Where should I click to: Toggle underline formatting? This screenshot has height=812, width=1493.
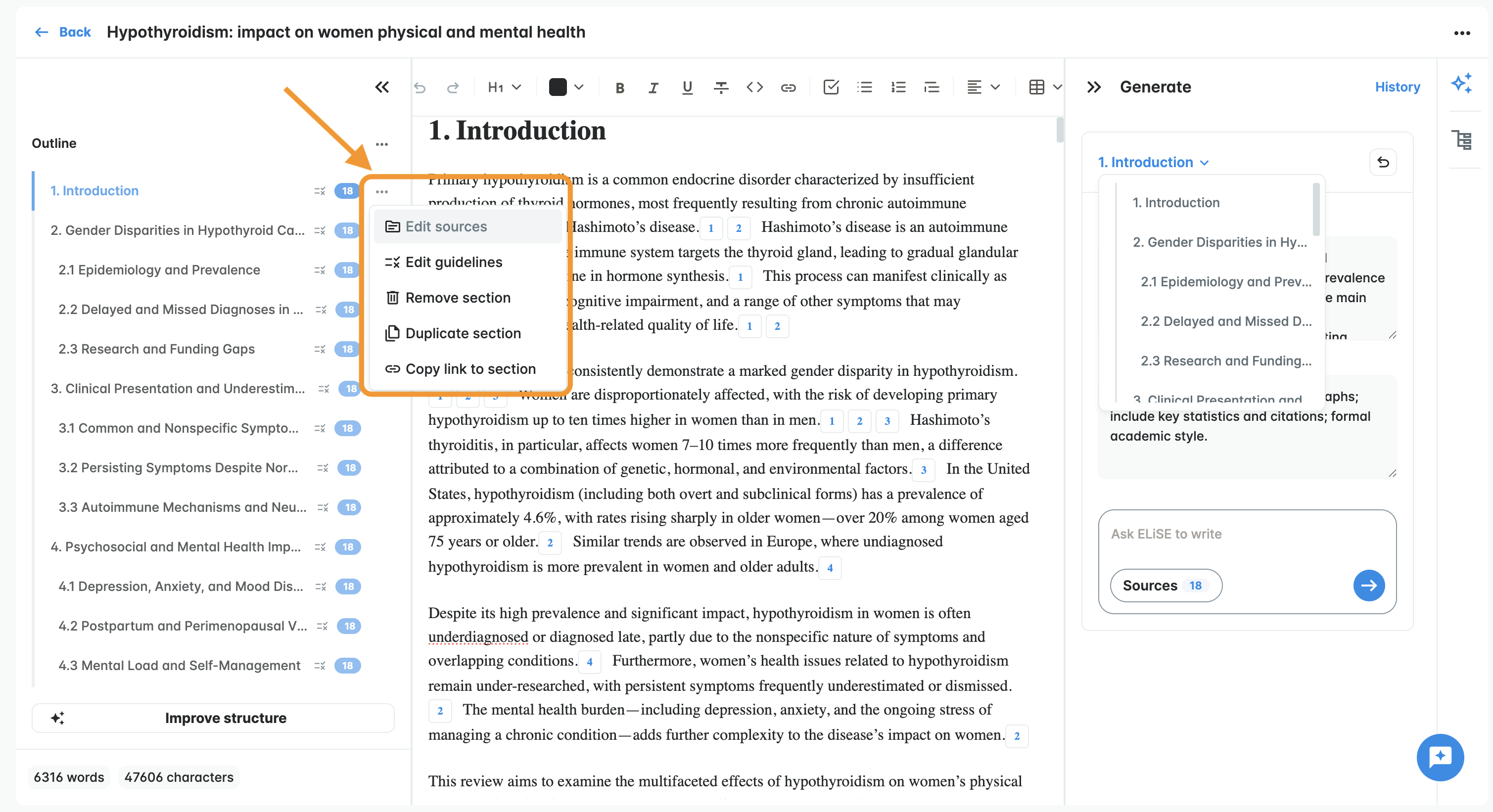click(687, 88)
